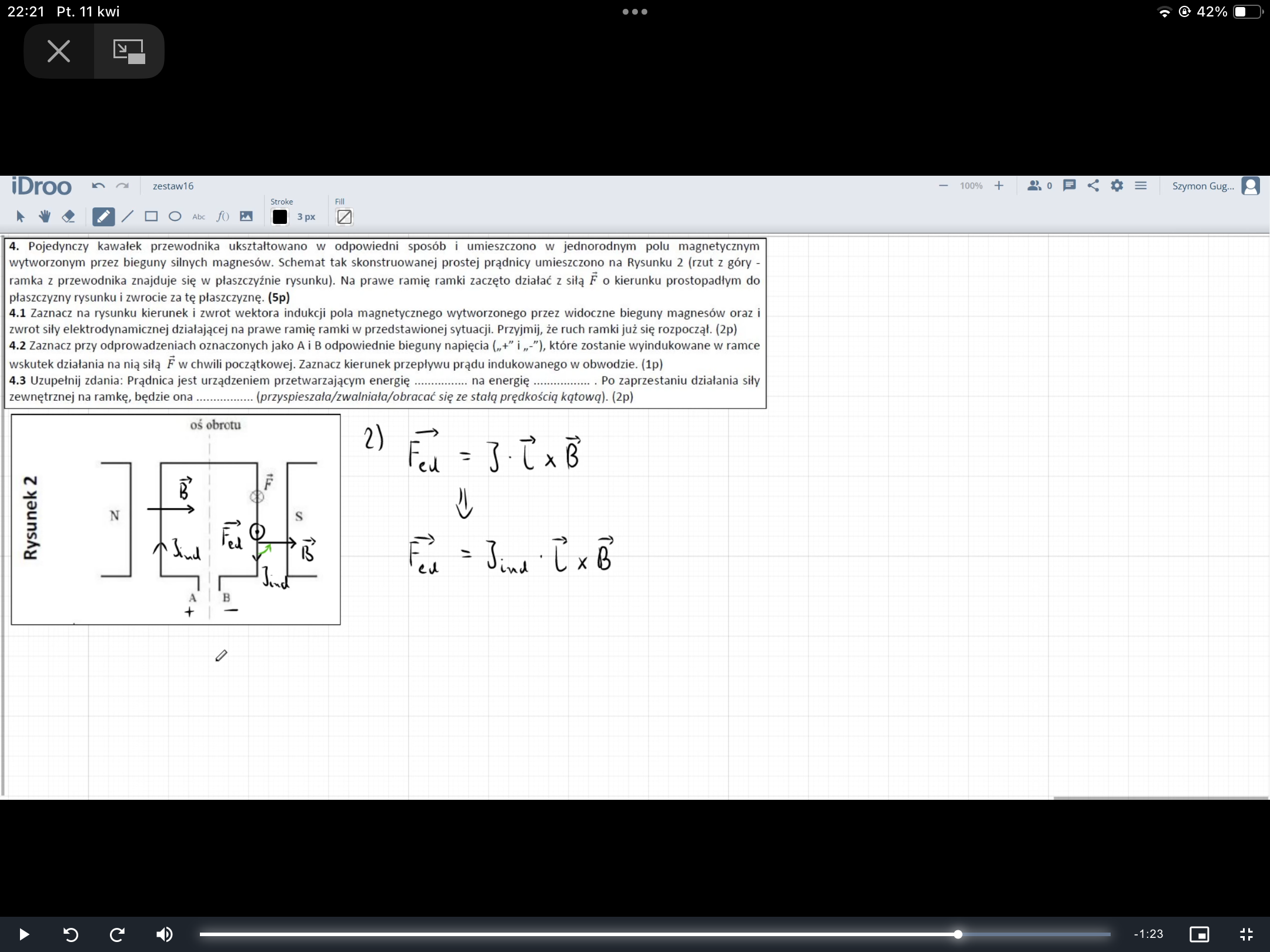
Task: Select the pencil drawing tool
Action: 103,217
